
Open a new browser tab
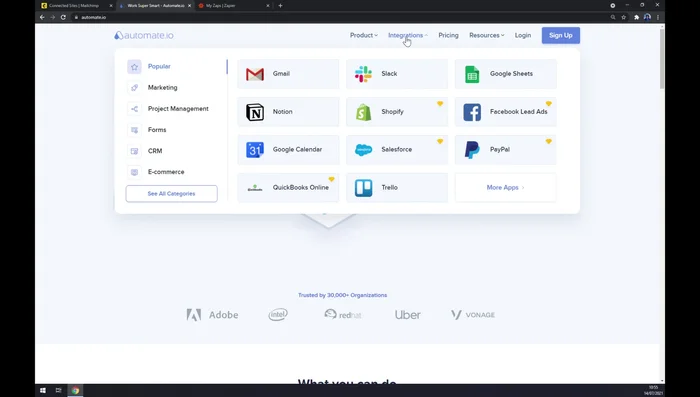coord(280,6)
